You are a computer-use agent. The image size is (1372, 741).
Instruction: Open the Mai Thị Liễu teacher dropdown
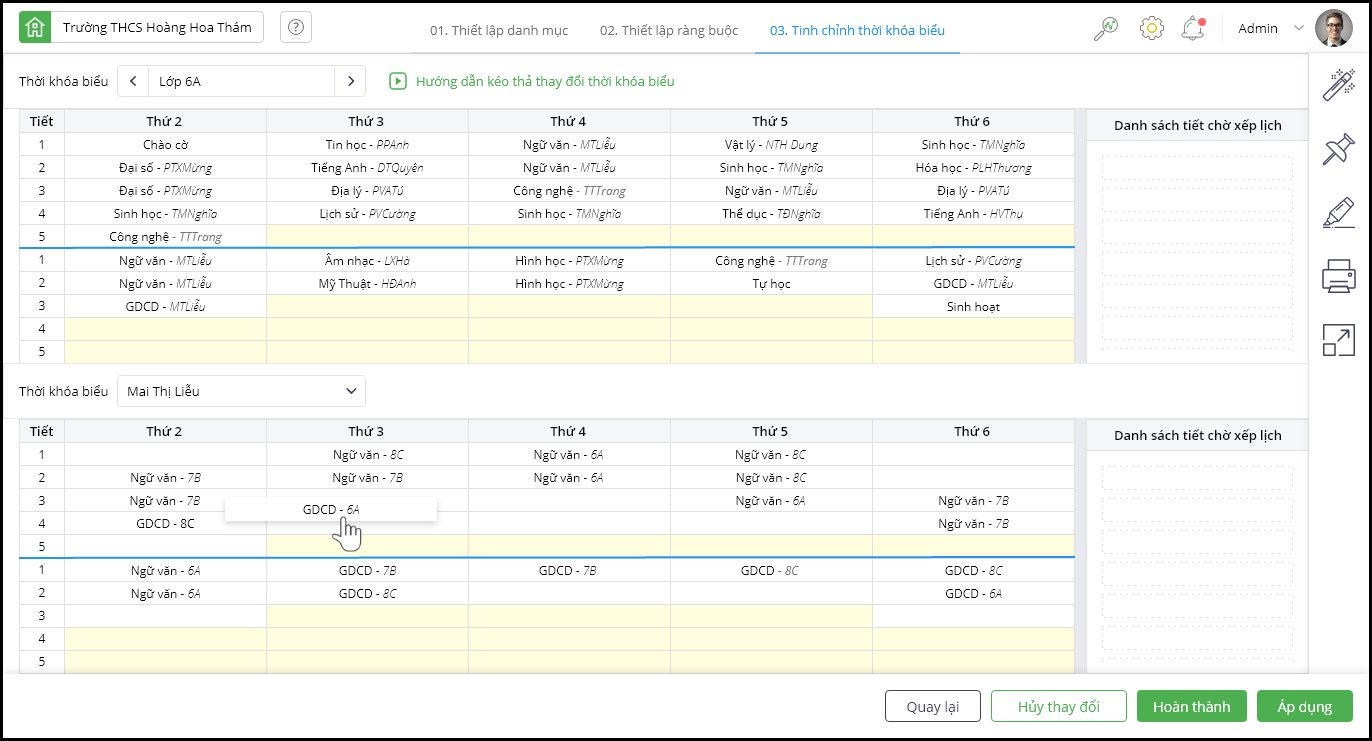tap(241, 391)
